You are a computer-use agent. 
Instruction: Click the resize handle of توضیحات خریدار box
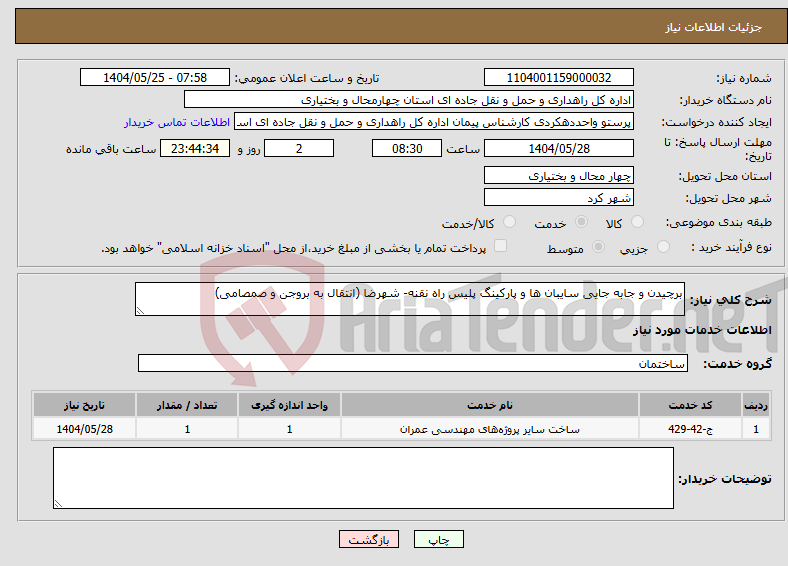pyautogui.click(x=58, y=504)
